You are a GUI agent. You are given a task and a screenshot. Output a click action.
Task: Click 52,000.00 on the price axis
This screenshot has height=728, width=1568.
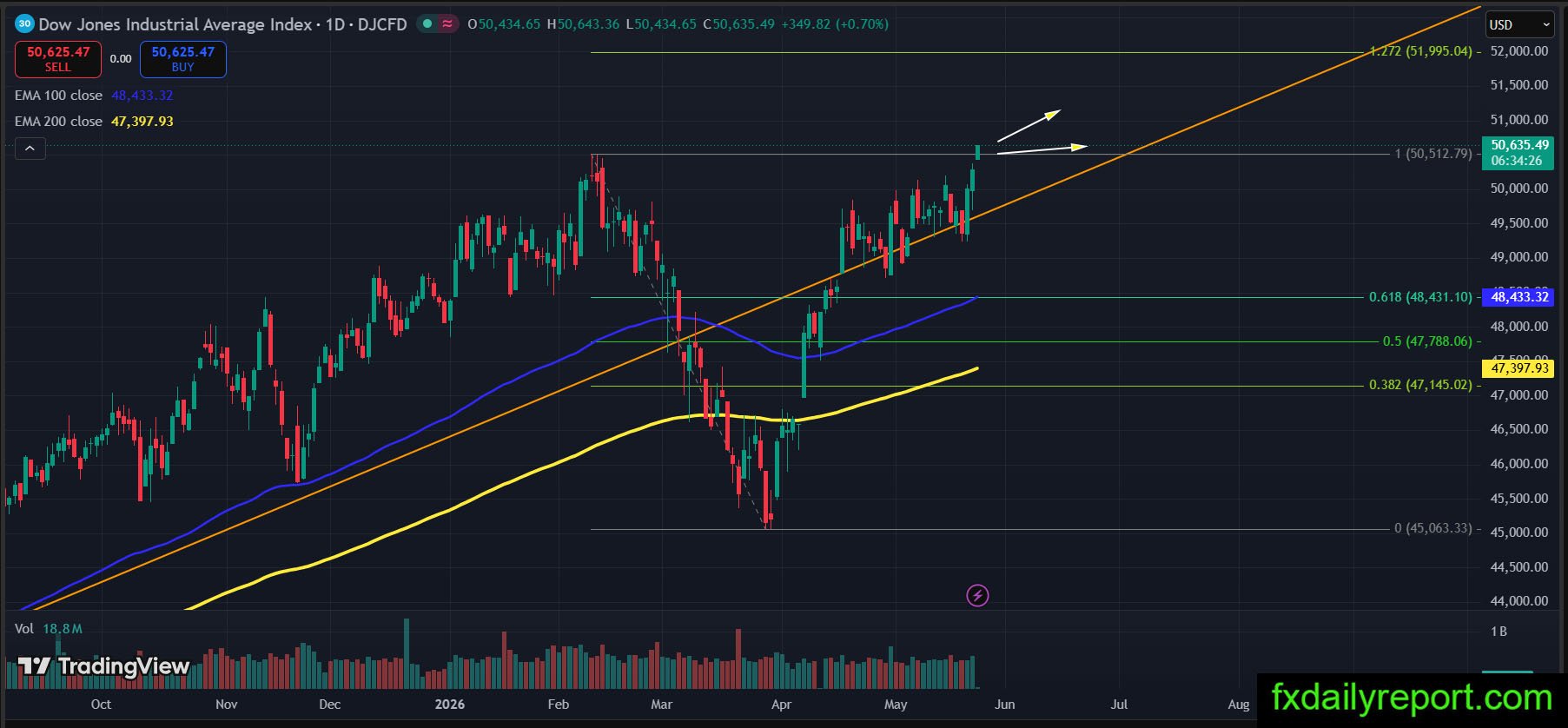(x=1519, y=51)
